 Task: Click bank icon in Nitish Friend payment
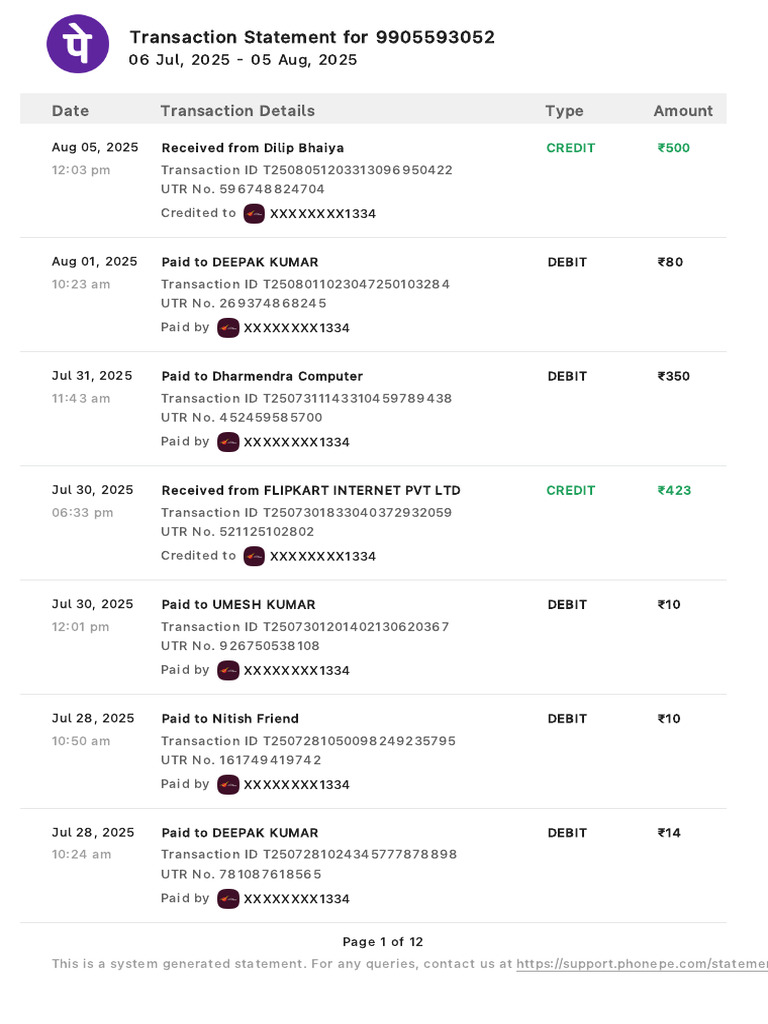(228, 784)
